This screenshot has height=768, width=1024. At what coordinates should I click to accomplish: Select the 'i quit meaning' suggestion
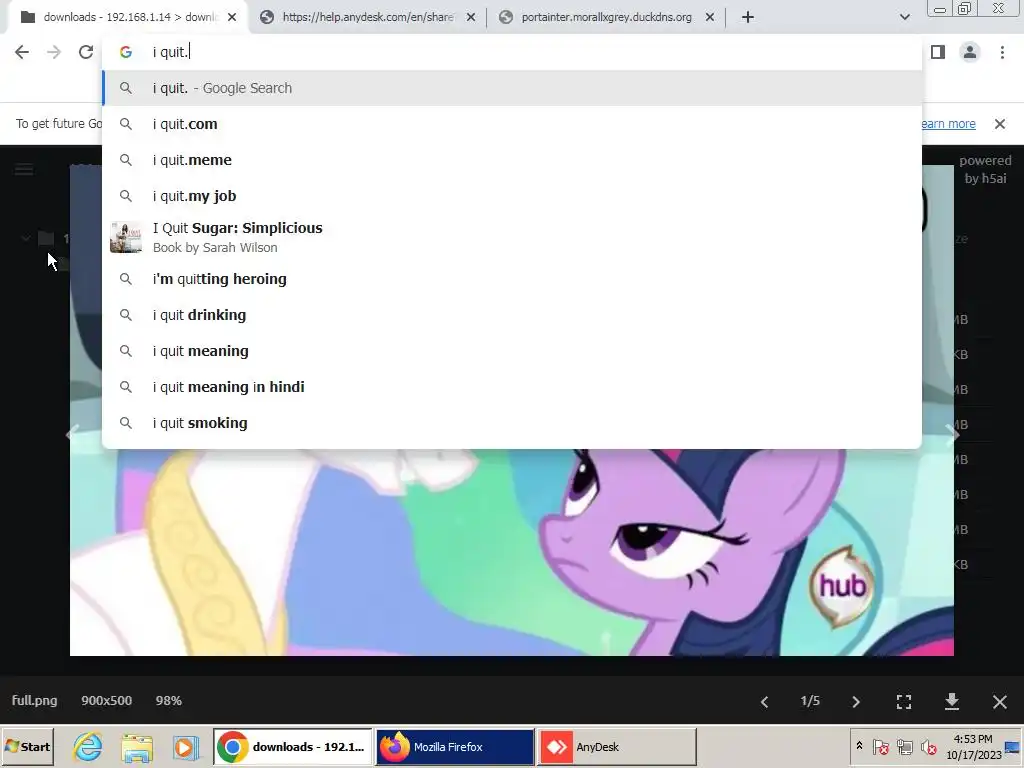[x=512, y=351]
